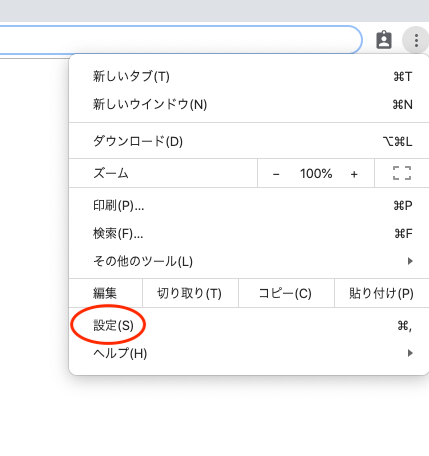429x456 pixels.
Task: Select 新しいタブ(T) menu item
Action: click(x=249, y=76)
